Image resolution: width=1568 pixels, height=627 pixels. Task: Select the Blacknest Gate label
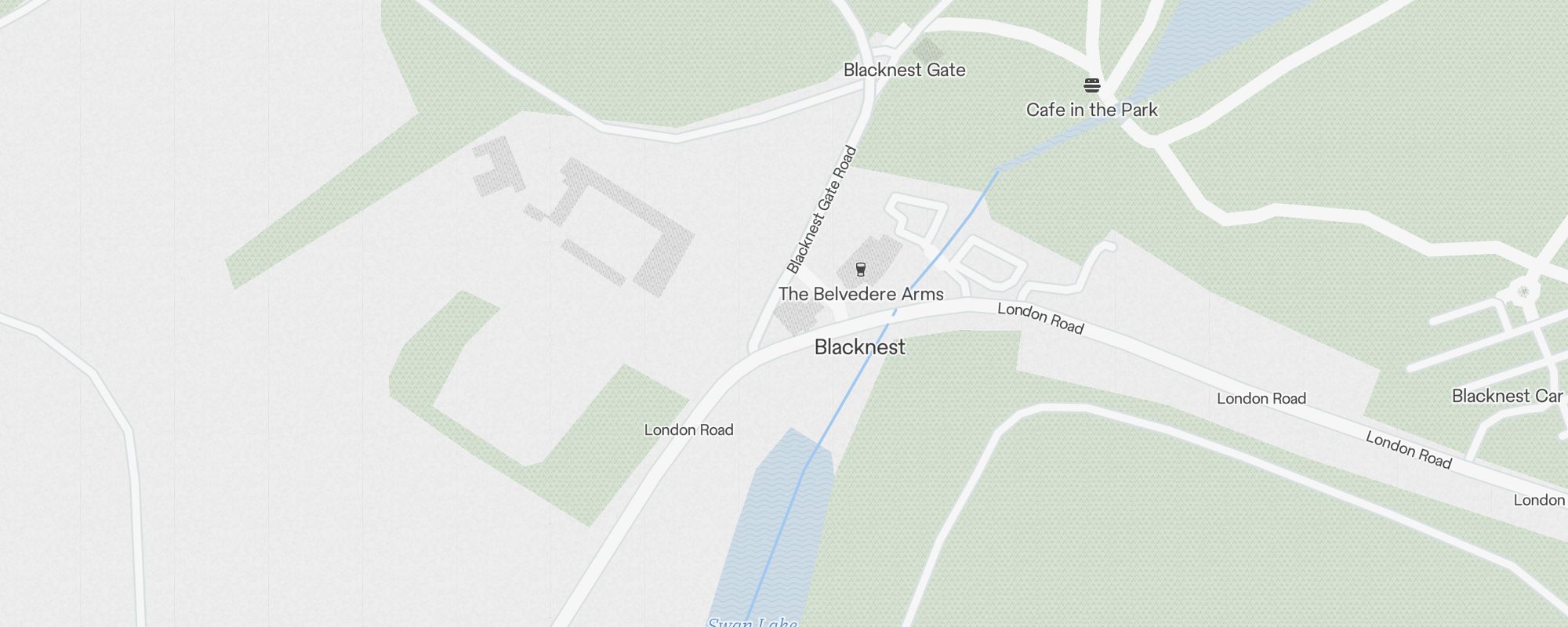[904, 70]
